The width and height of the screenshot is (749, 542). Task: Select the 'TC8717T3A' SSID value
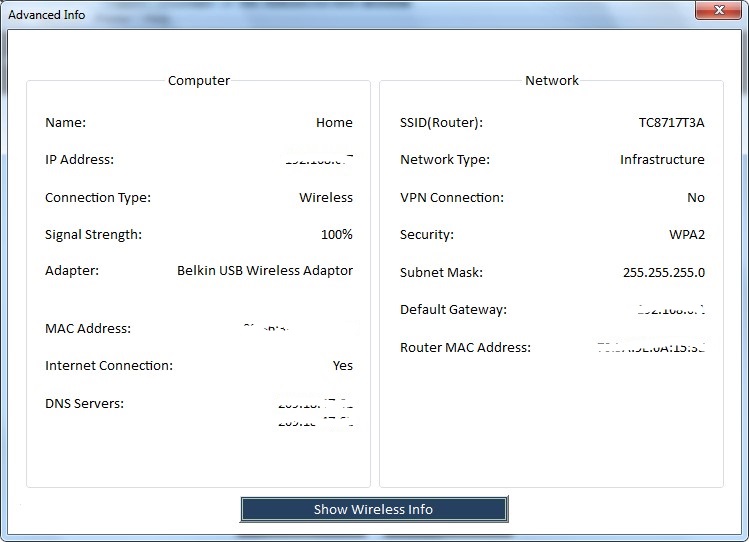point(671,123)
